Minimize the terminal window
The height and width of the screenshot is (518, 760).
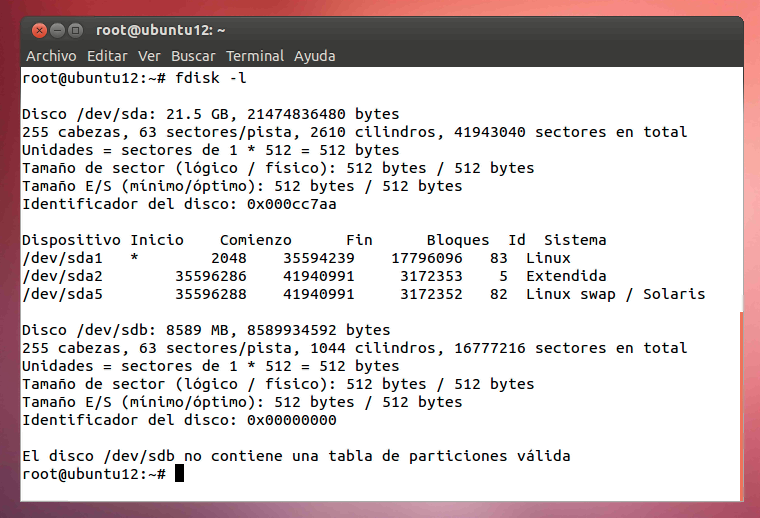[57, 31]
